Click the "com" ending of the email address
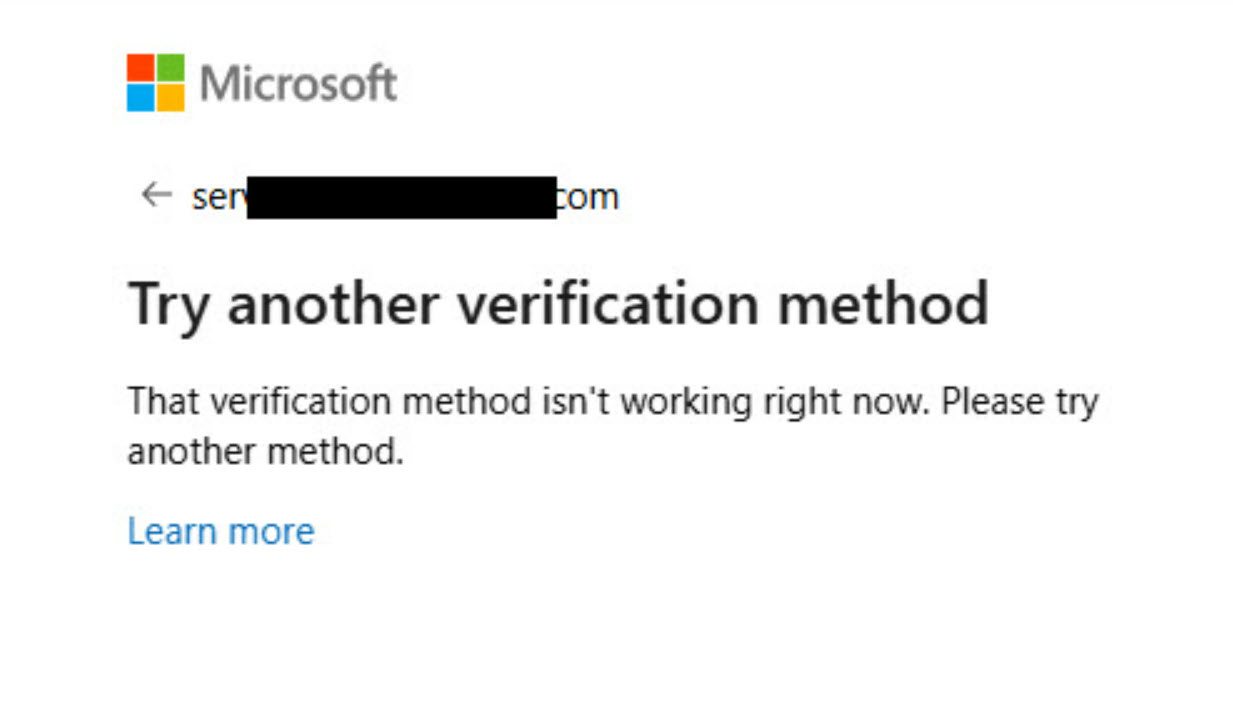This screenshot has width=1233, height=701. [x=588, y=197]
